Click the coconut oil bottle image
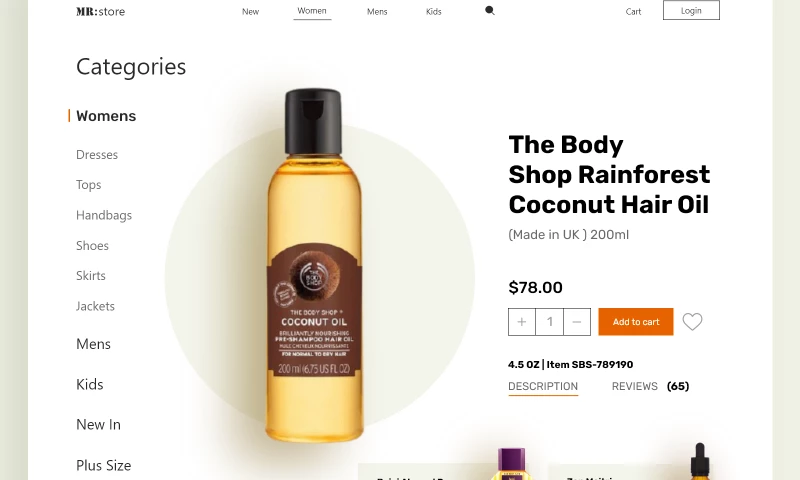Viewport: 800px width, 480px height. click(314, 265)
